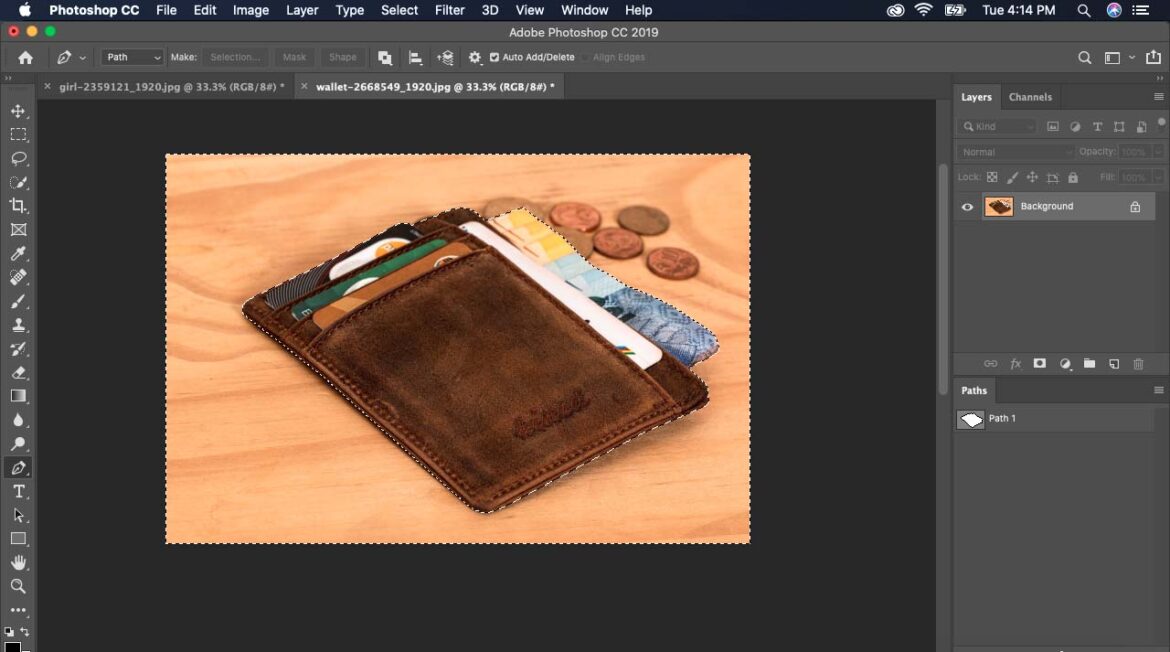Select the Zoom tool
This screenshot has width=1170, height=652.
(18, 587)
